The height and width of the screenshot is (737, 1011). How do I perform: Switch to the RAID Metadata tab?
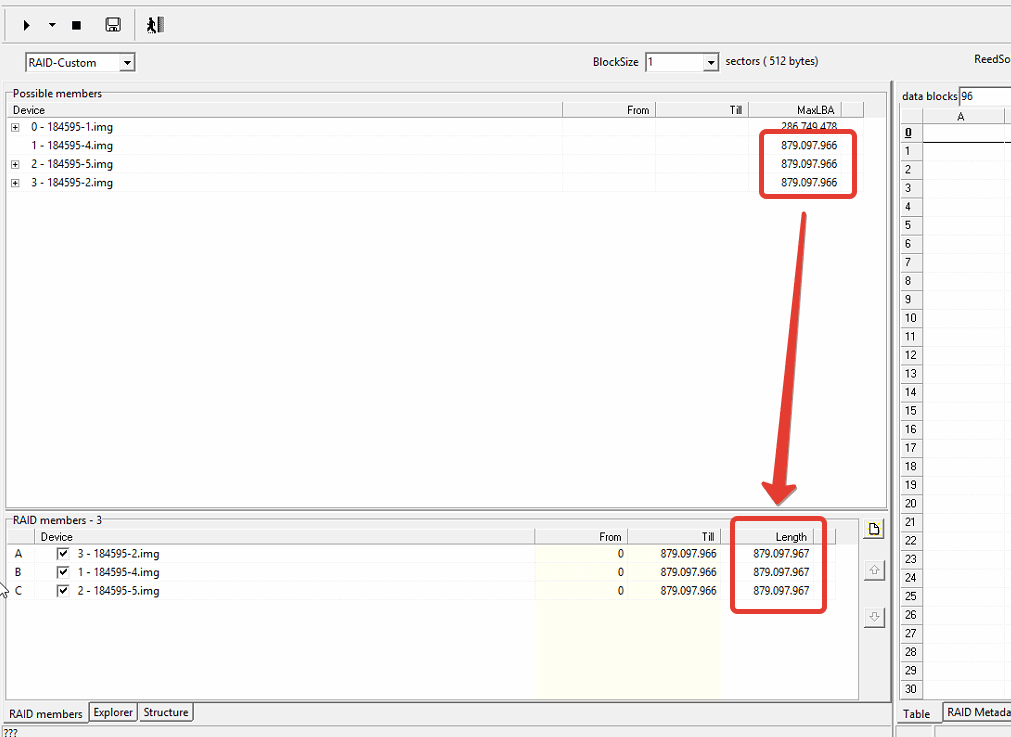click(x=977, y=712)
